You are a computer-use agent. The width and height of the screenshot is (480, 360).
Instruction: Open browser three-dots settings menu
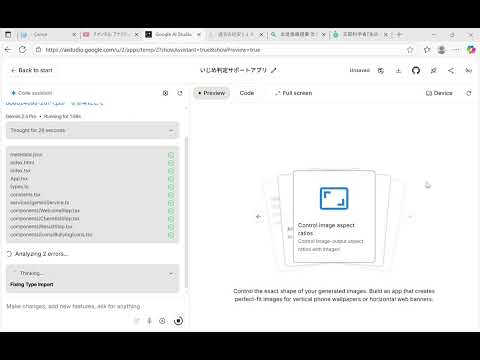[x=456, y=50]
